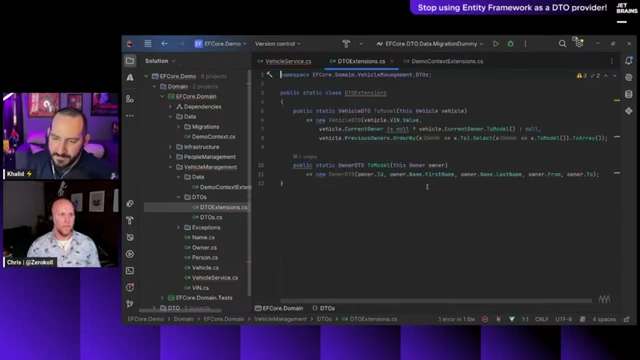Run the EFCore.DTO.Data.MigrationDummy configuration
This screenshot has width=640, height=360.
click(x=496, y=44)
